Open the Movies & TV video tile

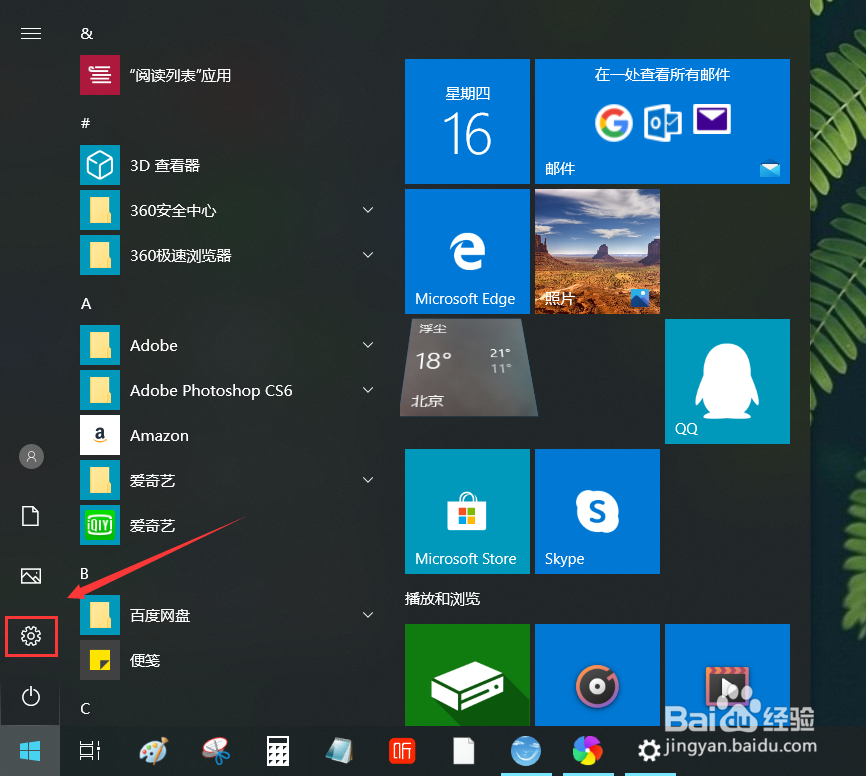coord(727,675)
